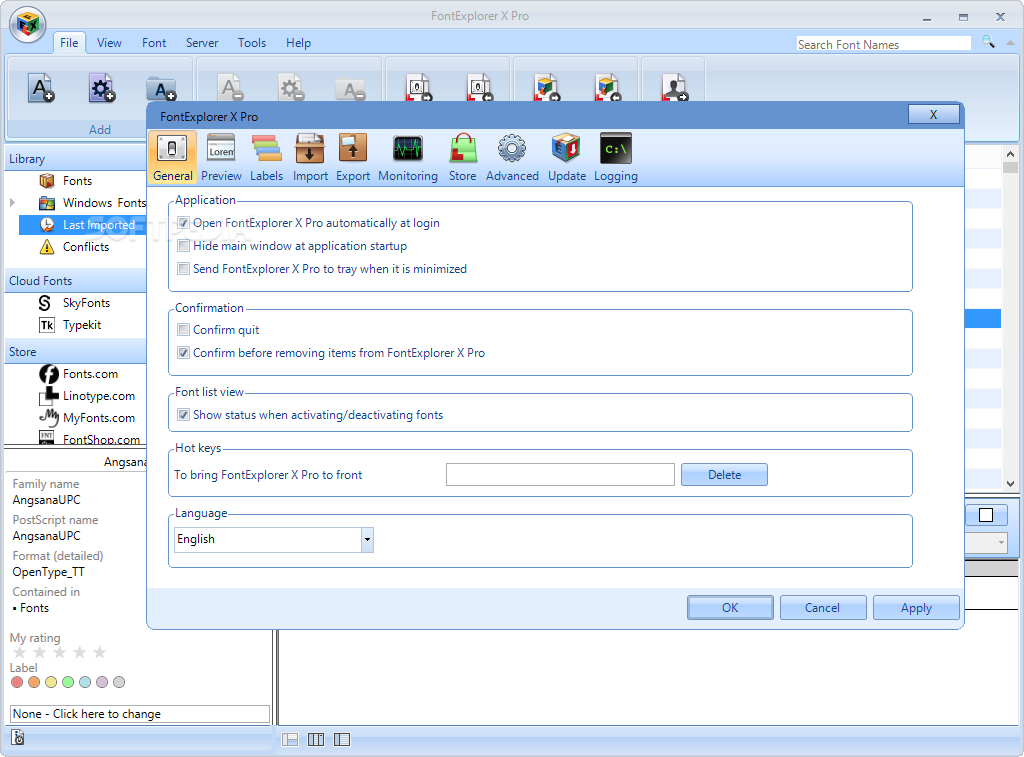
Task: Select the green label color circle
Action: (68, 682)
